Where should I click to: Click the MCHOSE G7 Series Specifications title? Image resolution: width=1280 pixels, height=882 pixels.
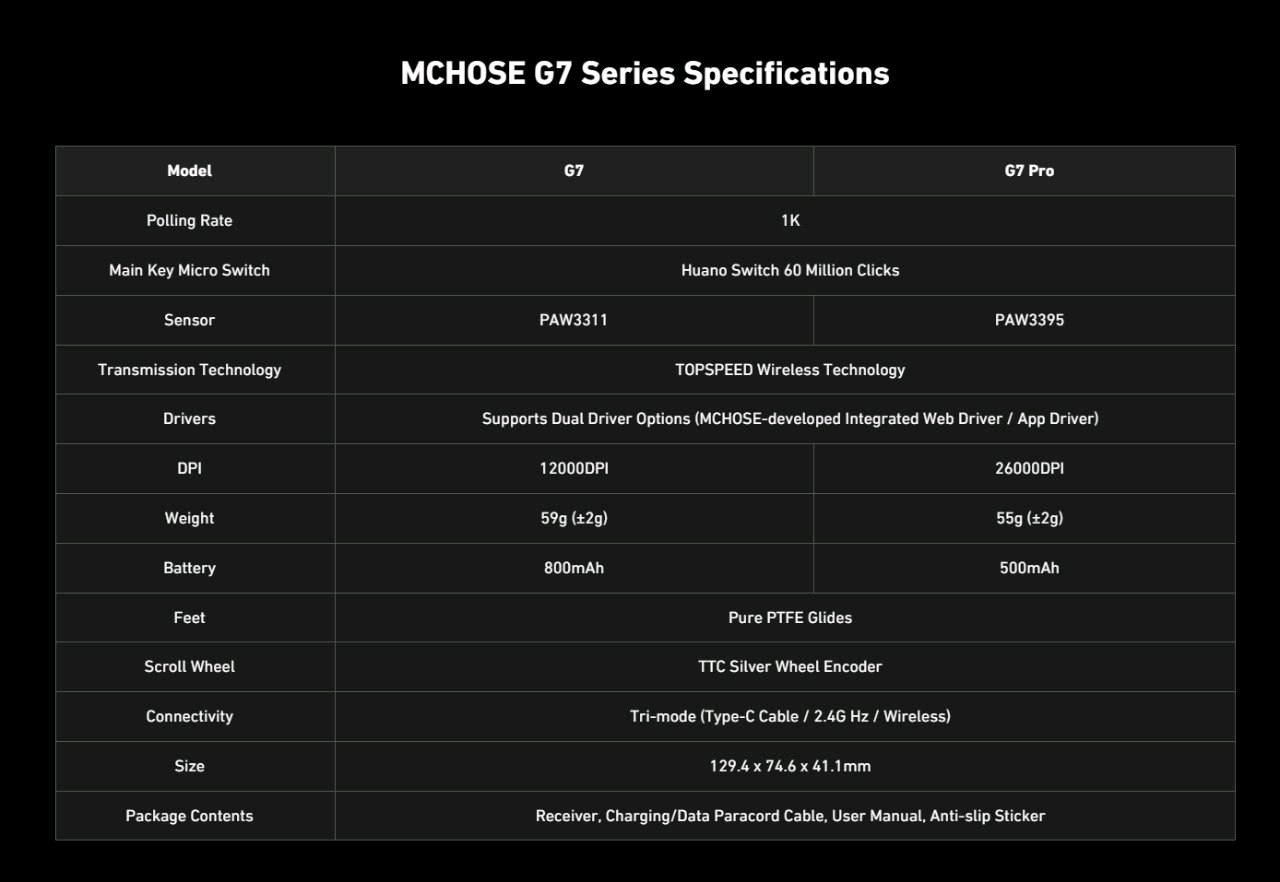click(644, 73)
